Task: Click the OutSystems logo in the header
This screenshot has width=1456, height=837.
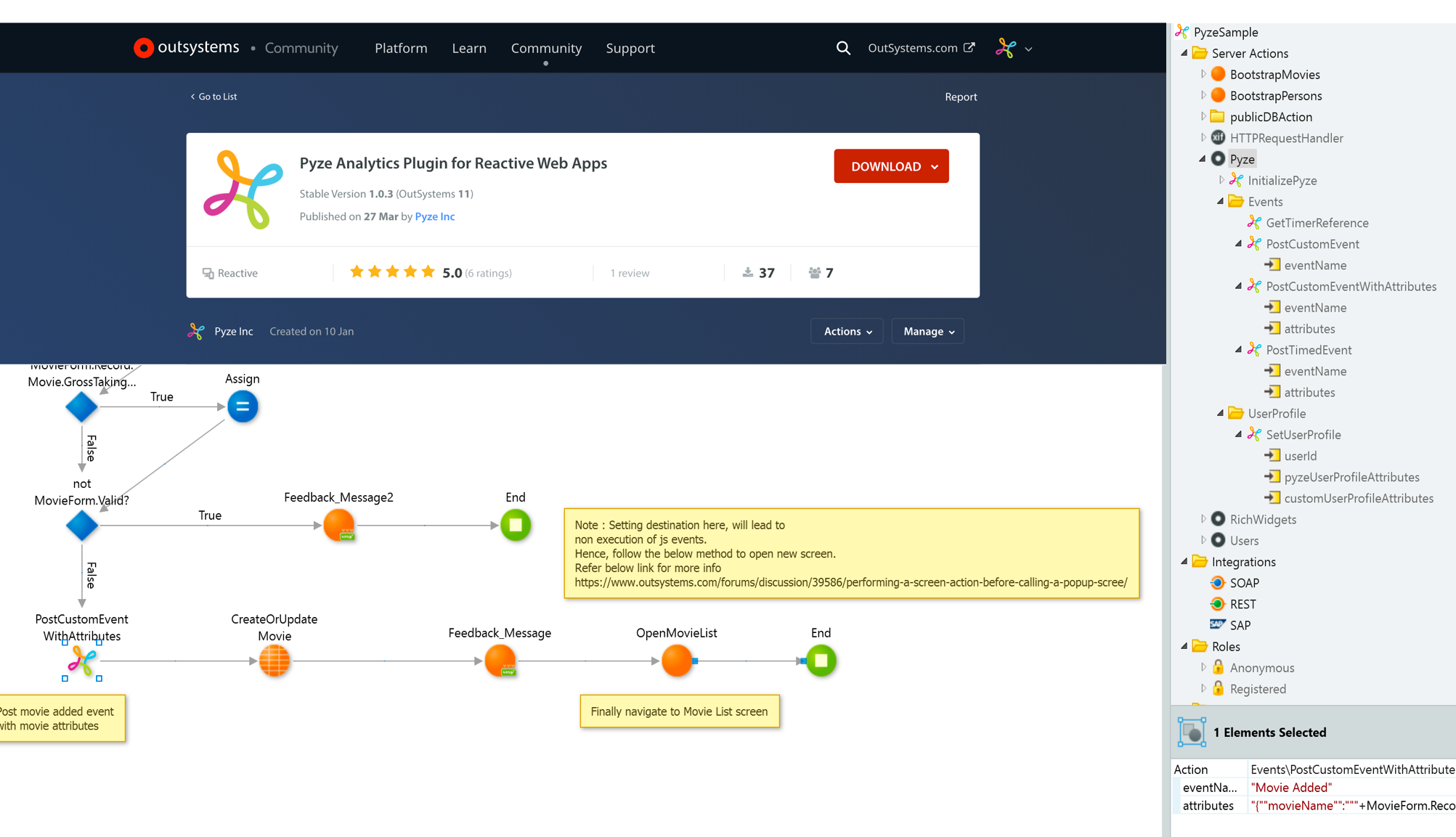Action: [187, 48]
